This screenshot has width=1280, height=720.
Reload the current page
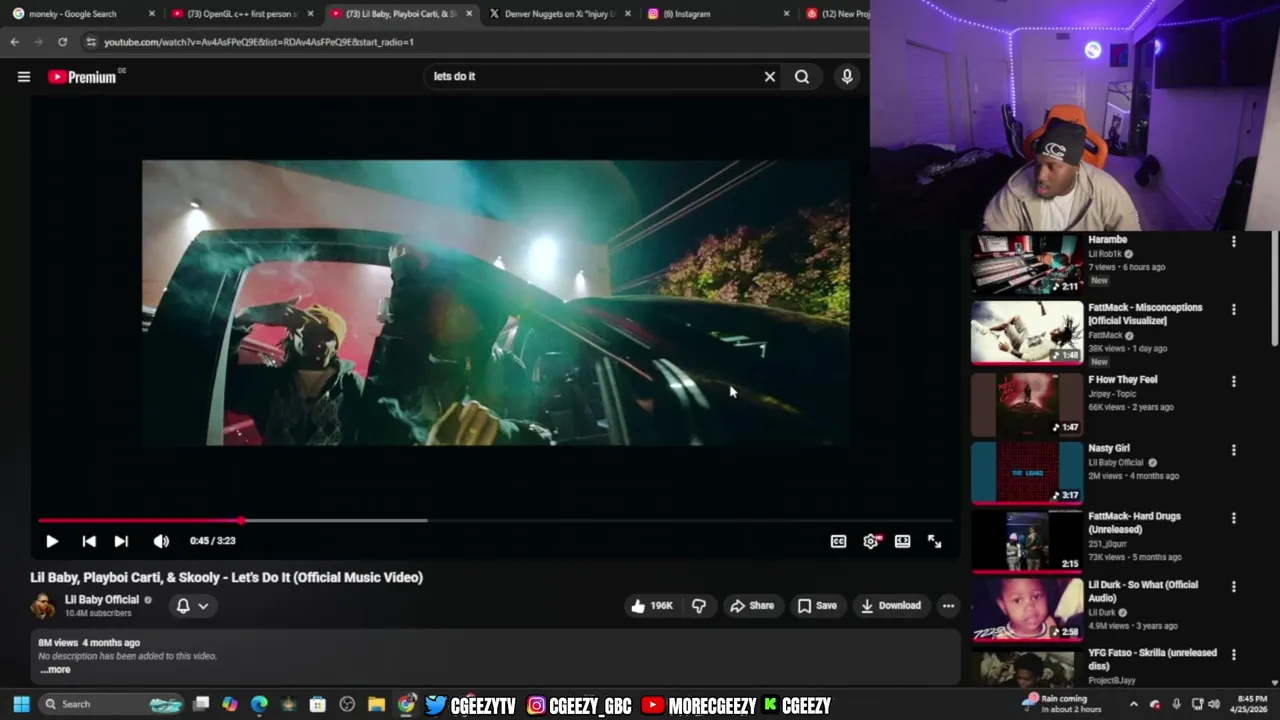click(62, 42)
